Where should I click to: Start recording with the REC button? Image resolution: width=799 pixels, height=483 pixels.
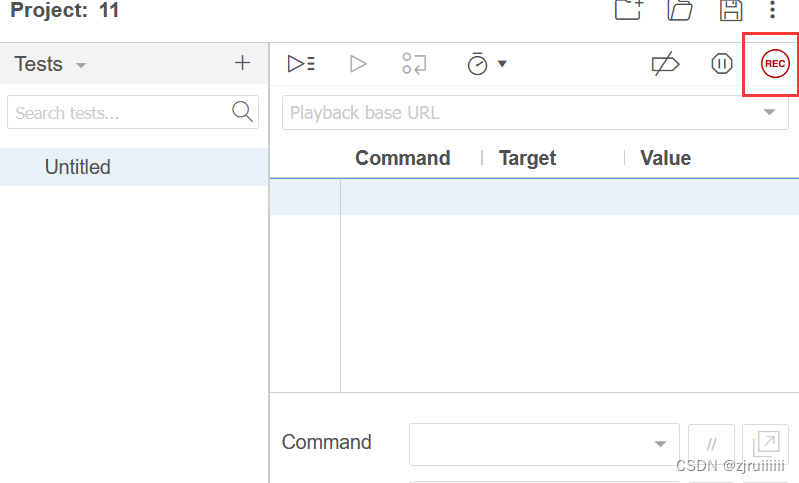pos(775,64)
